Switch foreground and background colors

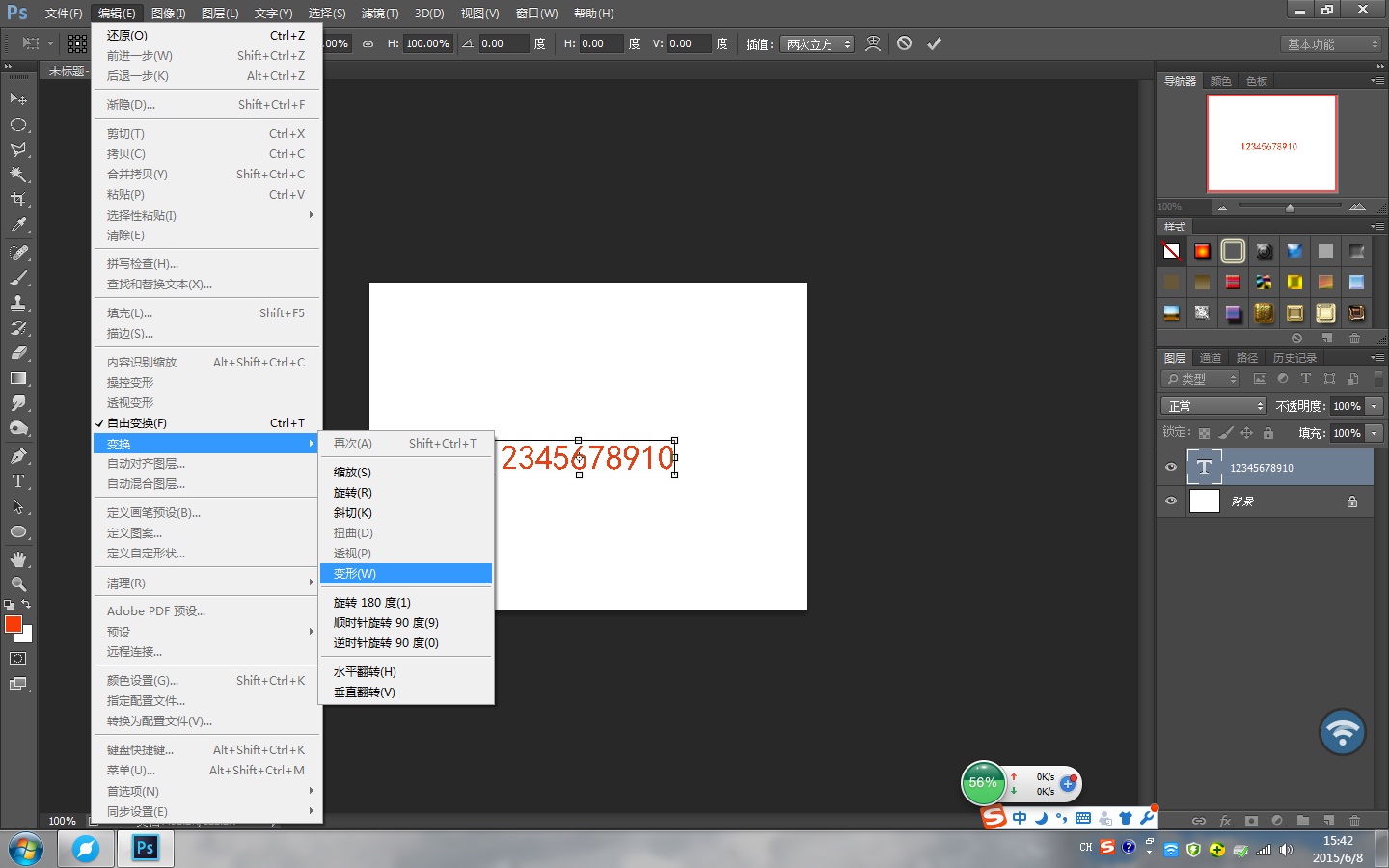(26, 605)
